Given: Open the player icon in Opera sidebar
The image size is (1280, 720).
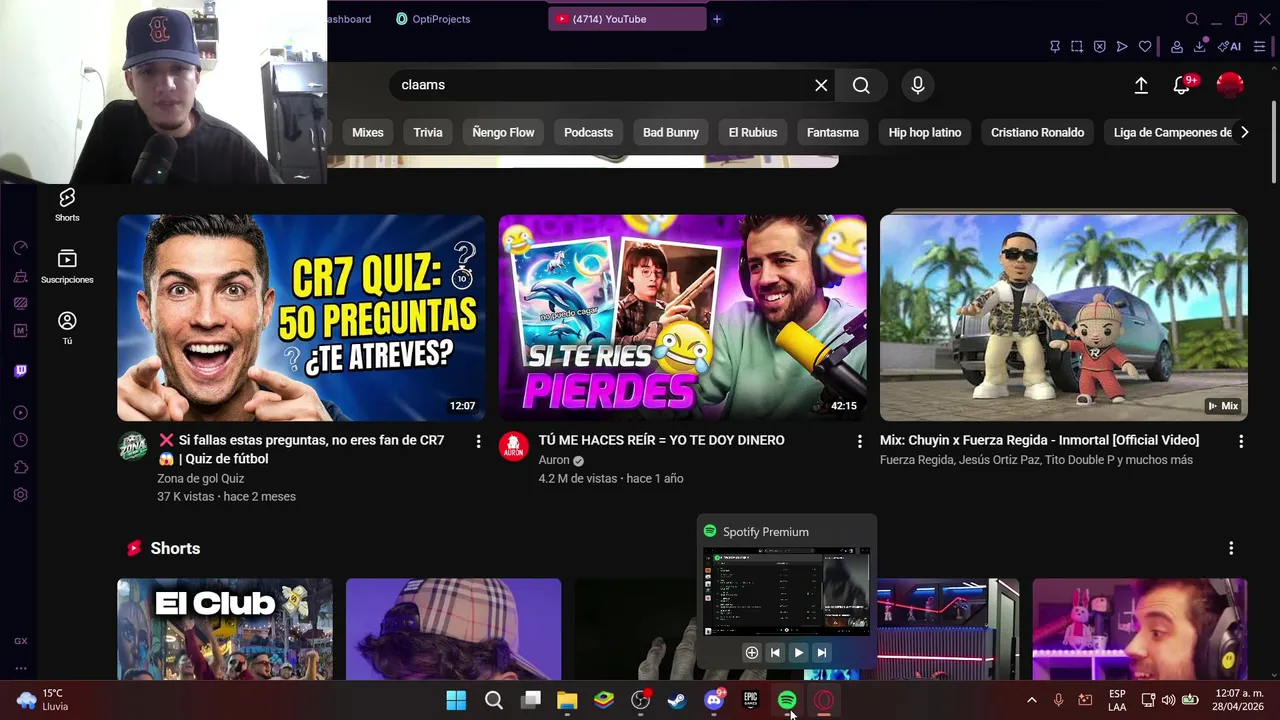Looking at the screenshot, I should (x=20, y=412).
